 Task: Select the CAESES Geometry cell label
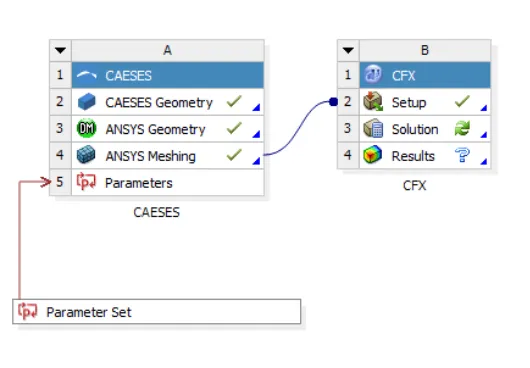tap(159, 102)
